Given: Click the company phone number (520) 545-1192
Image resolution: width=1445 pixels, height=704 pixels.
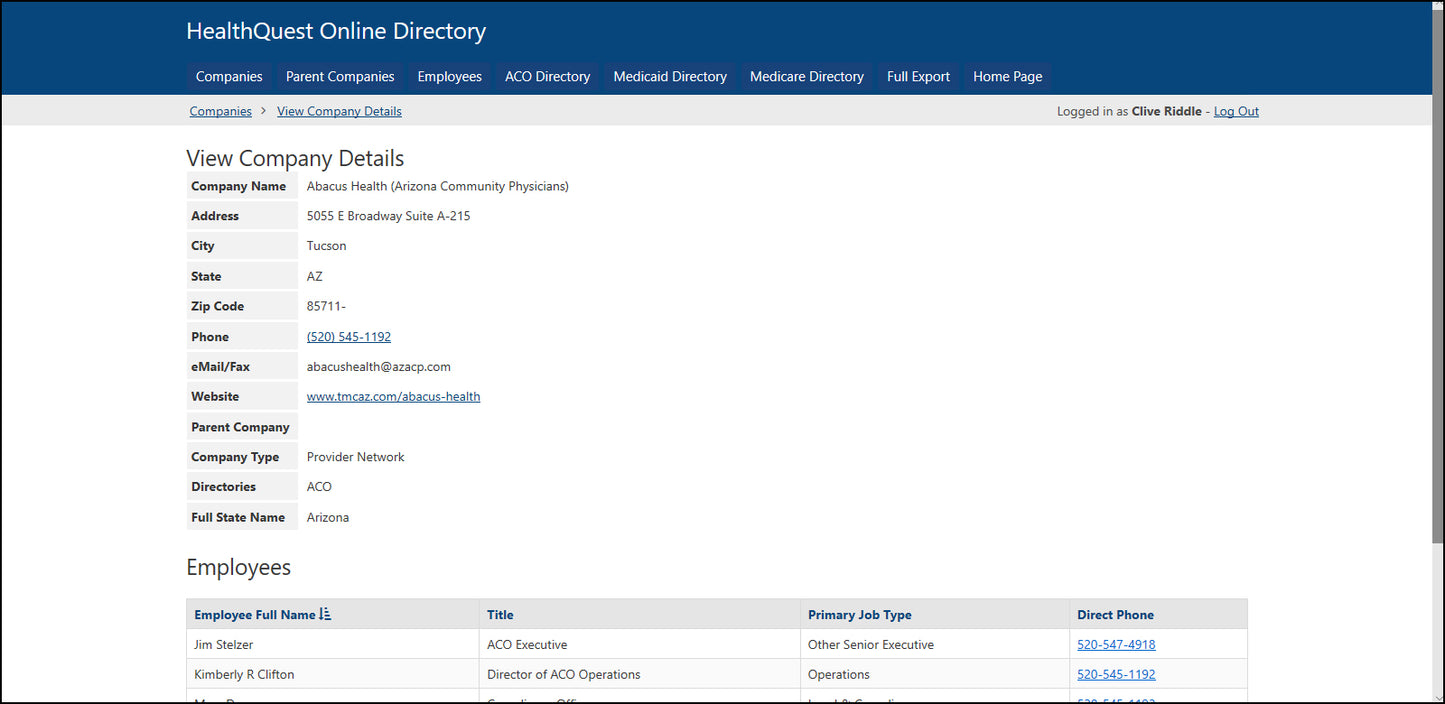Looking at the screenshot, I should click(x=349, y=337).
